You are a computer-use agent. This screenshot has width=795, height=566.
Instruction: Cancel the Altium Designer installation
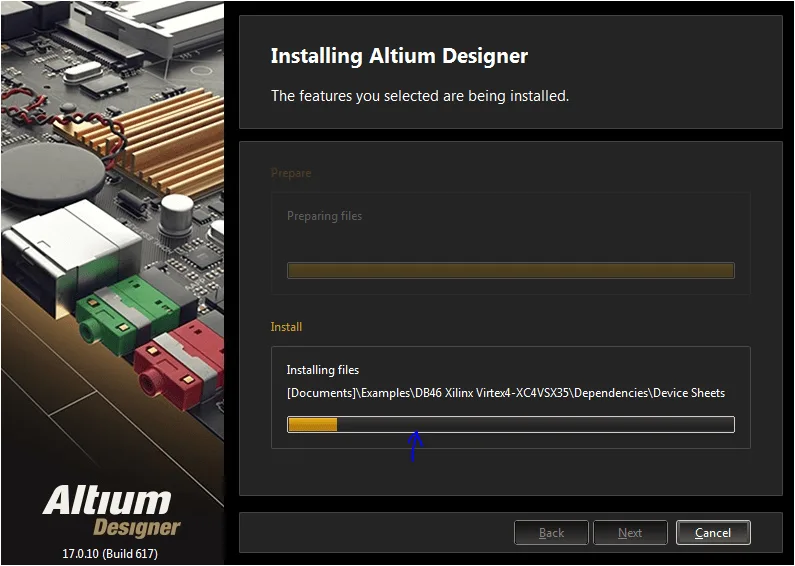(x=713, y=533)
